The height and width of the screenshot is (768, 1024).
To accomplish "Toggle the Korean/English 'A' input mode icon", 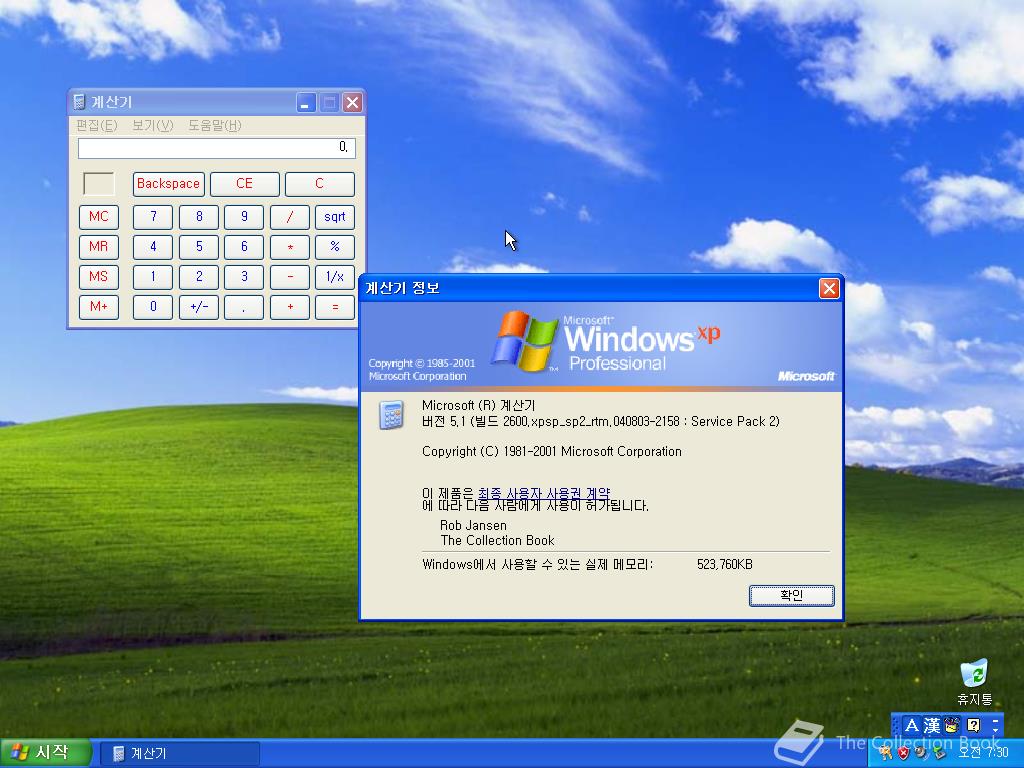I will pyautogui.click(x=912, y=726).
